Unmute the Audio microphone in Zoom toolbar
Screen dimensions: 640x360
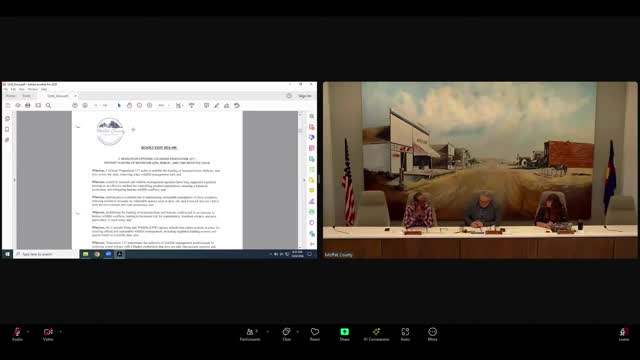point(17,334)
